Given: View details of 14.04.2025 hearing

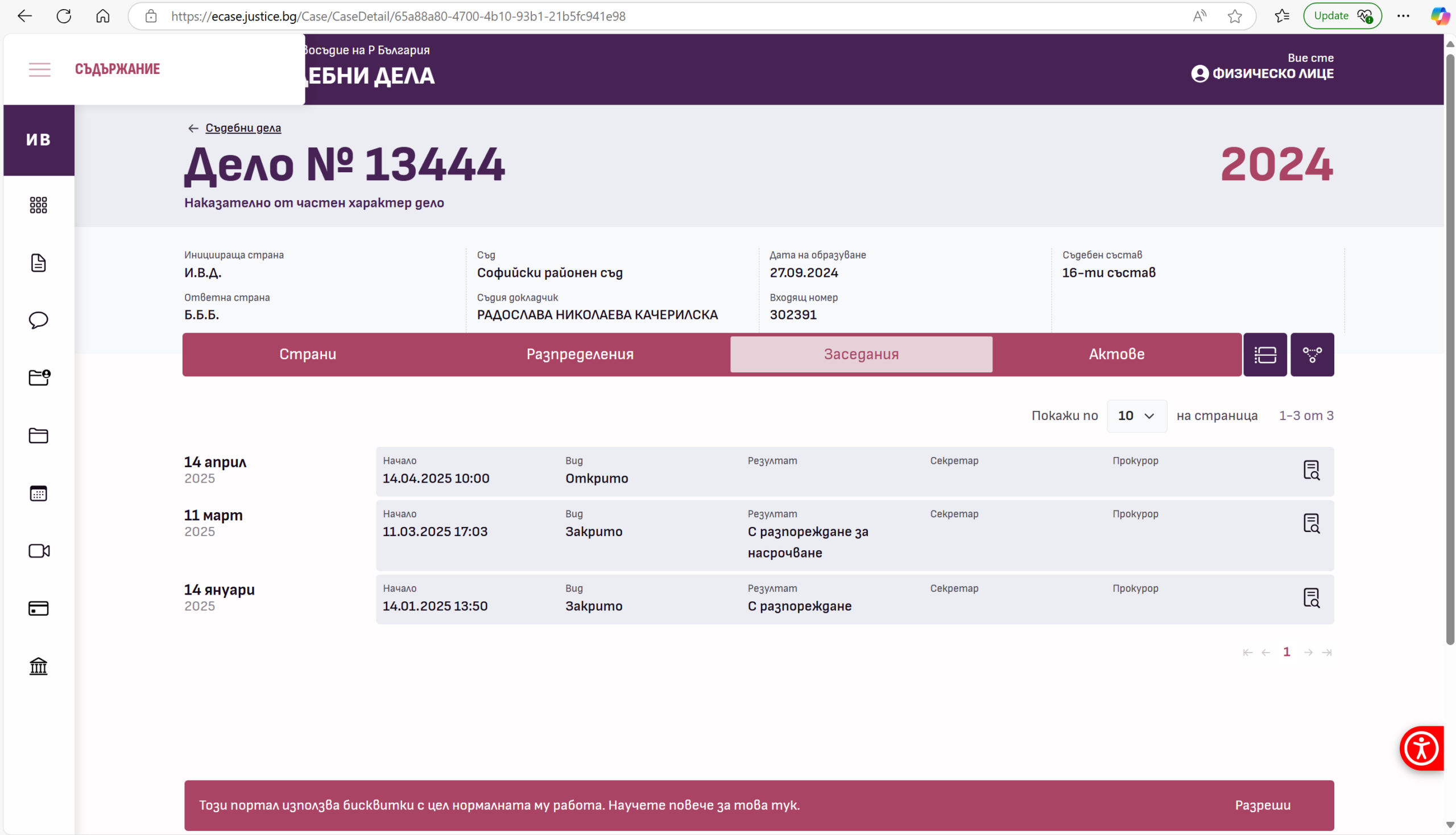Looking at the screenshot, I should [1311, 470].
